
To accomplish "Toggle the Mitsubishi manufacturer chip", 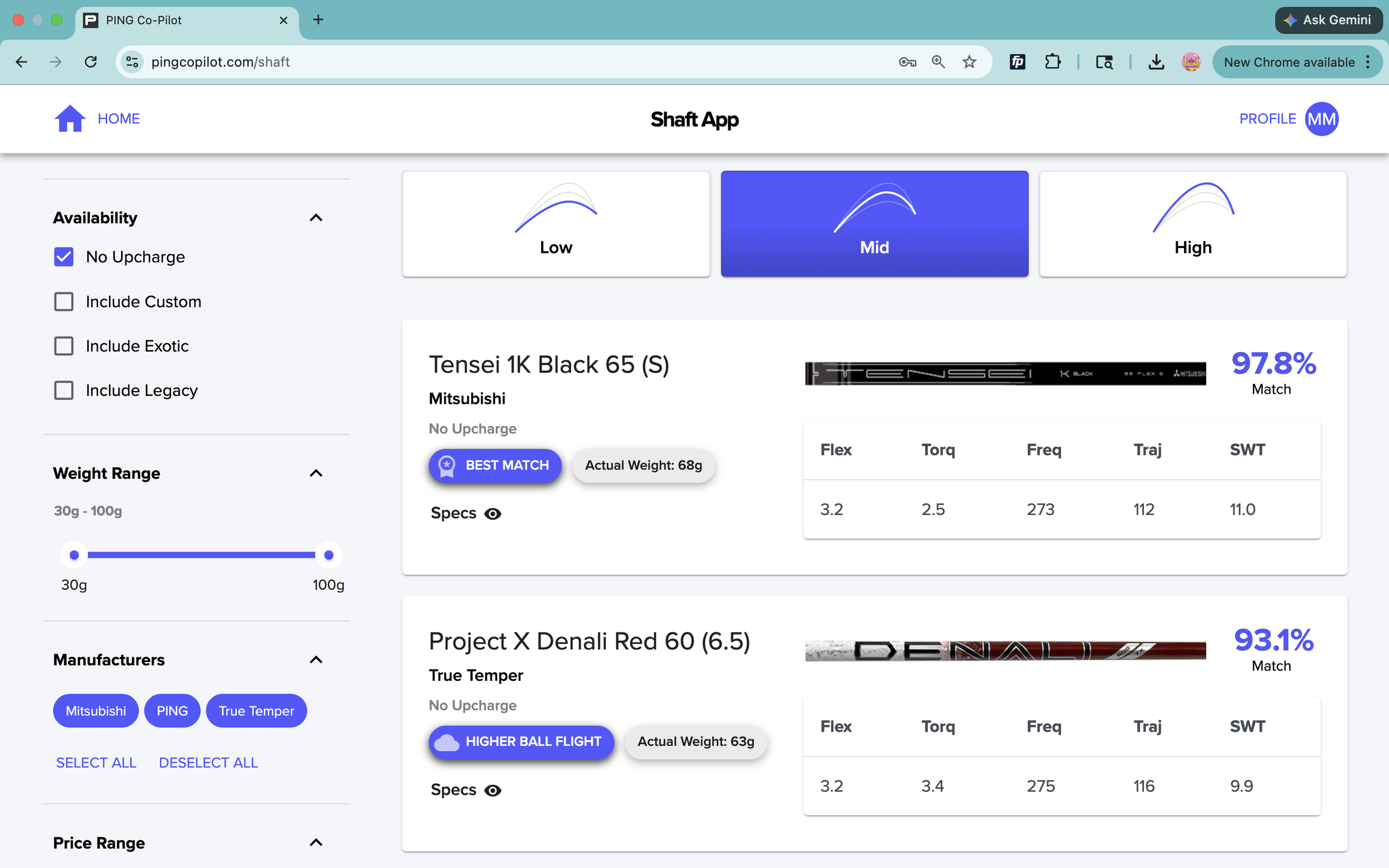I will [x=96, y=711].
